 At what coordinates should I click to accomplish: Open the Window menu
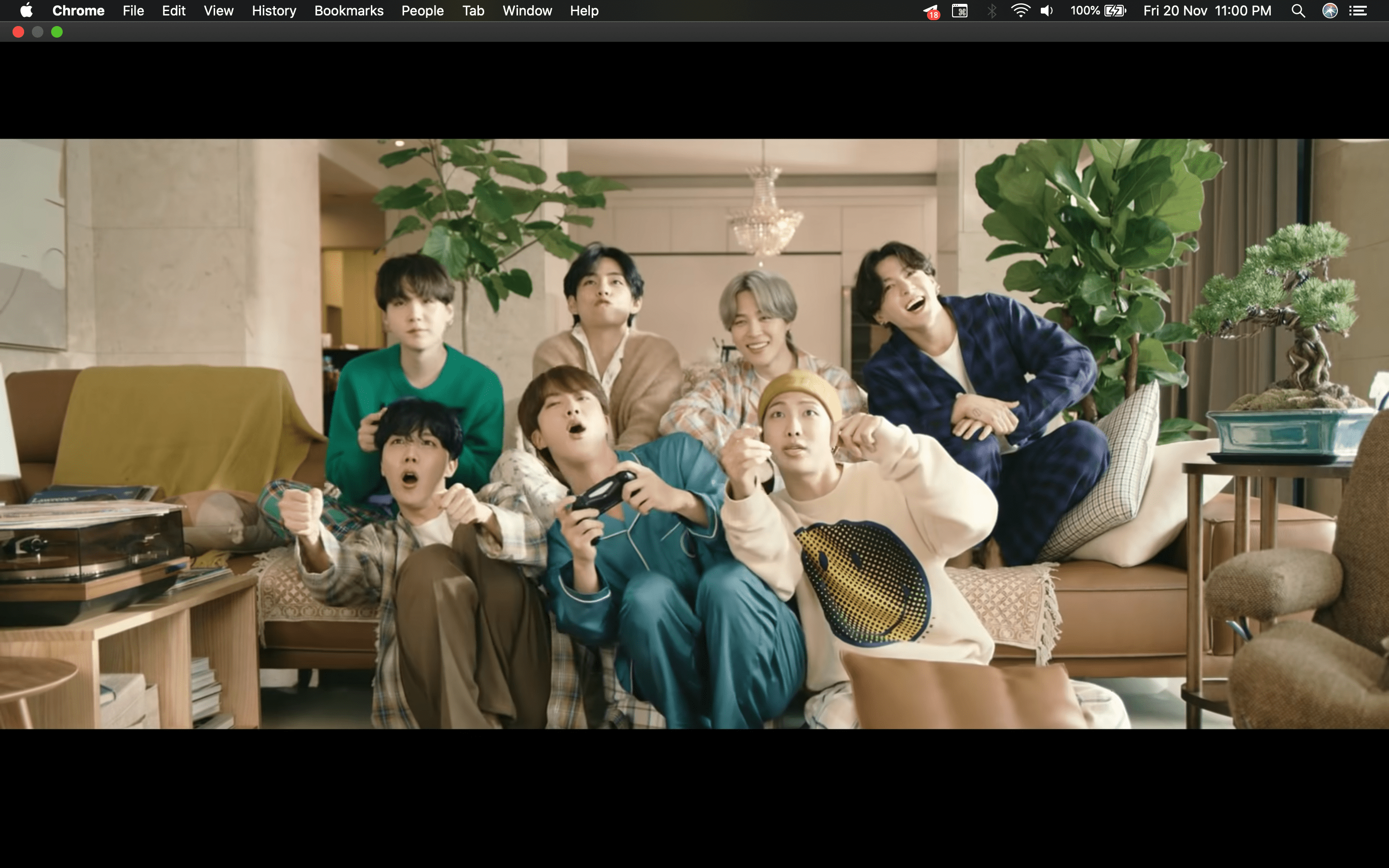coord(526,10)
